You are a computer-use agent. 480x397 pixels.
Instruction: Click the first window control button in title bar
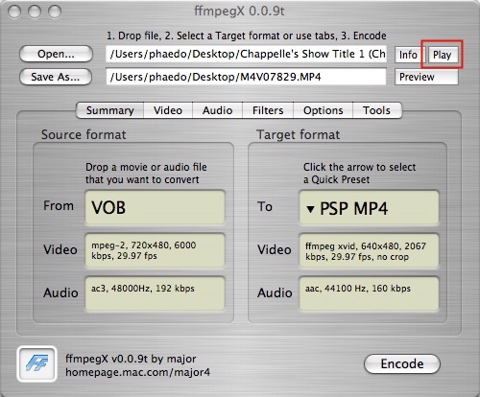pos(14,12)
